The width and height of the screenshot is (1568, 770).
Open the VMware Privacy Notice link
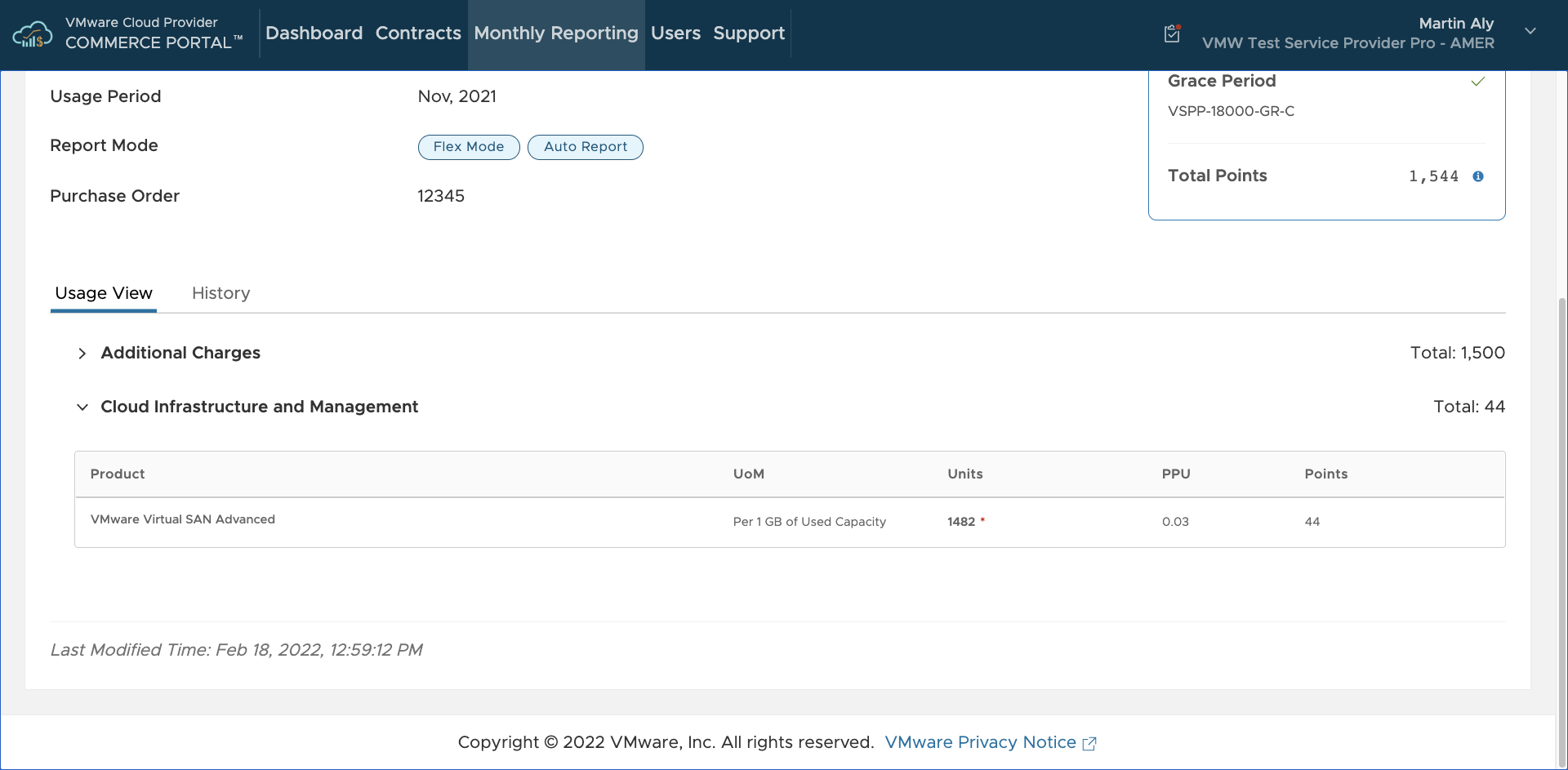pyautogui.click(x=980, y=742)
